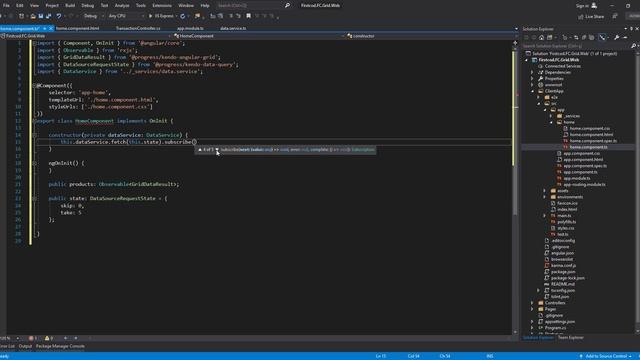Click the Switch Views icon in Solution Explorer

(549, 37)
